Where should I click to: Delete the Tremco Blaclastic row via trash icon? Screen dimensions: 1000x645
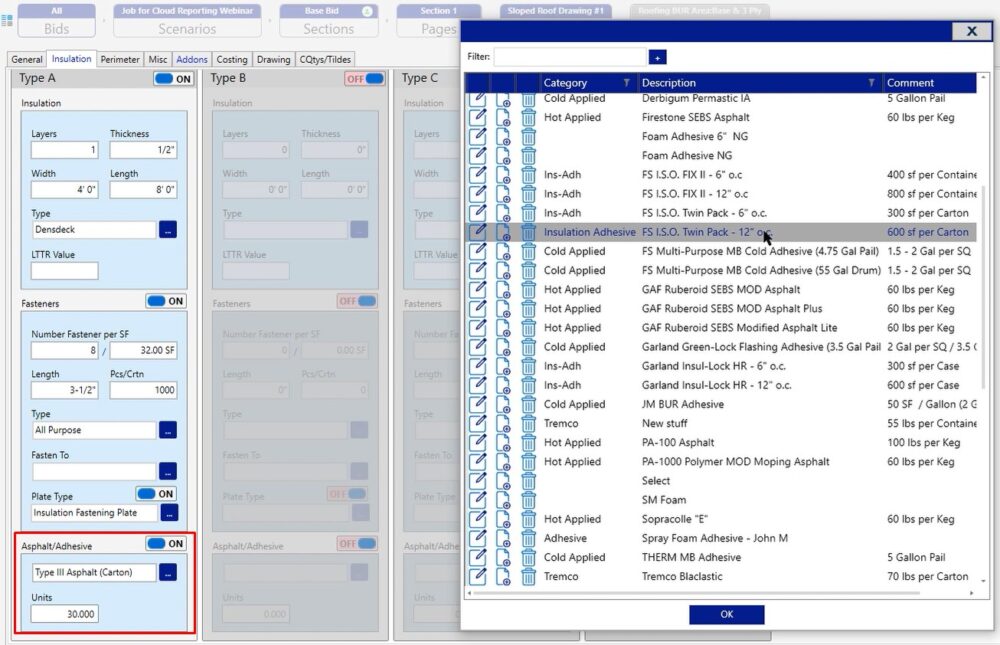click(x=528, y=577)
